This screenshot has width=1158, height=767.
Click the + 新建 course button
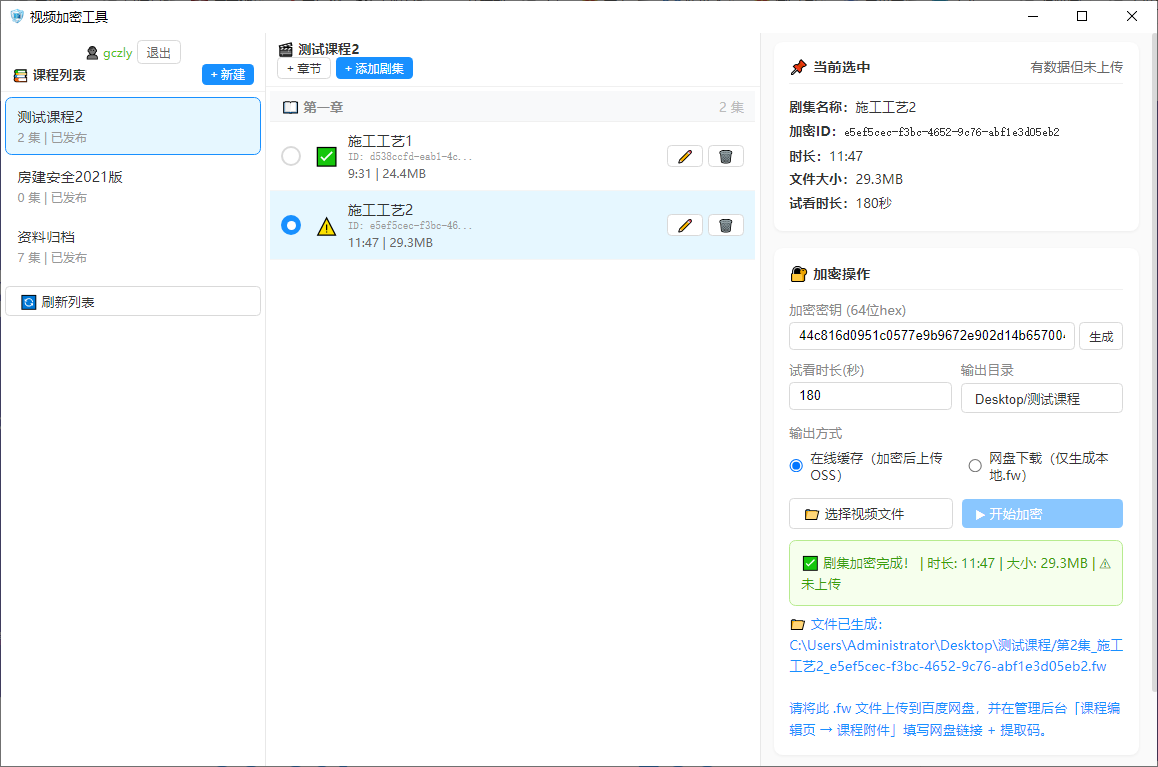pos(228,75)
